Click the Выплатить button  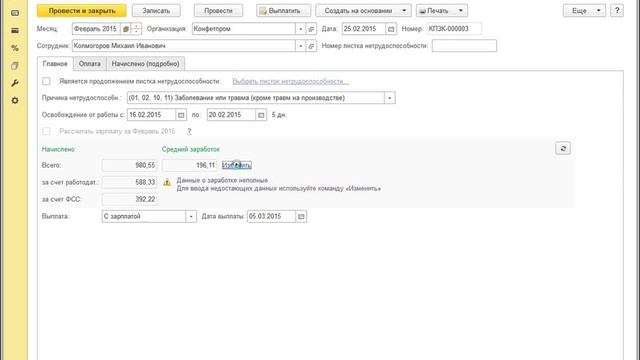coord(283,11)
